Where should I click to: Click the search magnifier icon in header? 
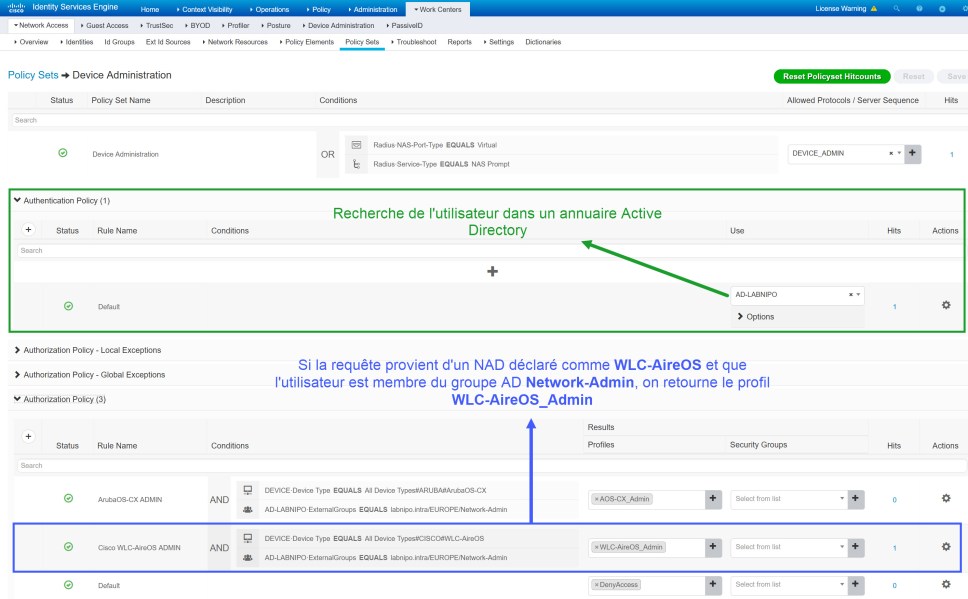tap(896, 8)
